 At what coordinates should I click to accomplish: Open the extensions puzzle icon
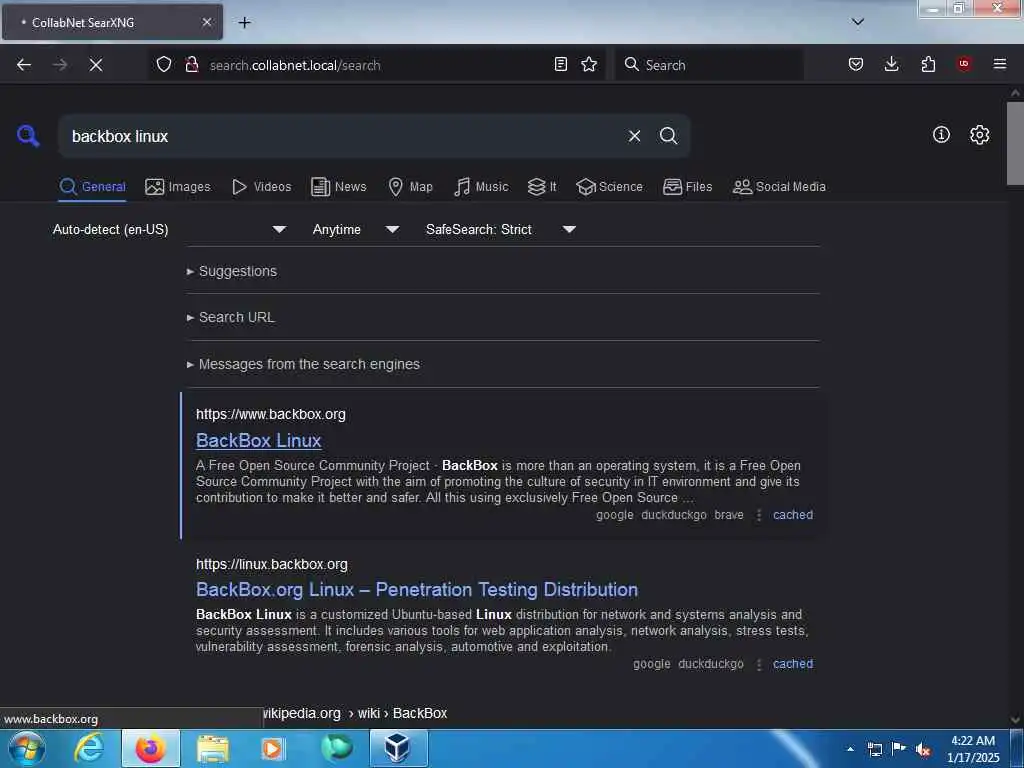click(928, 64)
